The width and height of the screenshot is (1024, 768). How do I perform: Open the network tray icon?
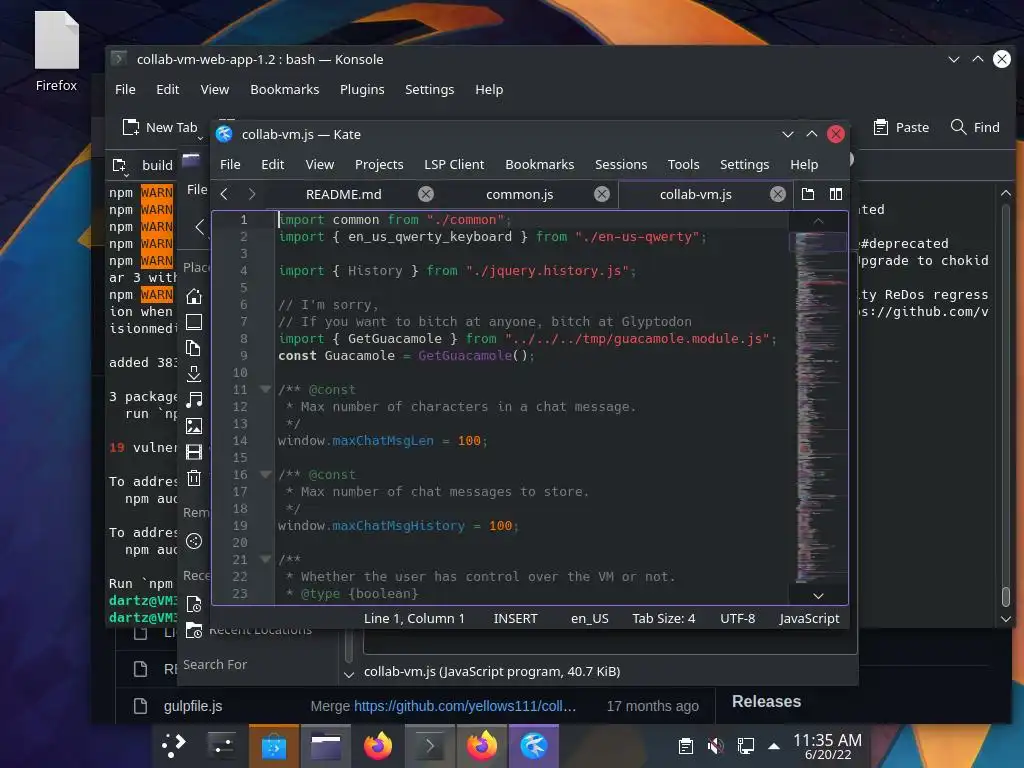[x=745, y=746]
